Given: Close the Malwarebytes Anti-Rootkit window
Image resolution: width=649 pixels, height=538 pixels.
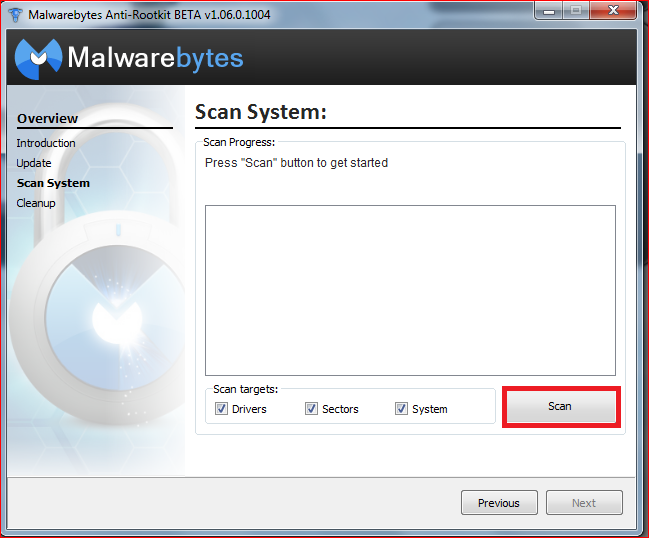Looking at the screenshot, I should click(613, 10).
